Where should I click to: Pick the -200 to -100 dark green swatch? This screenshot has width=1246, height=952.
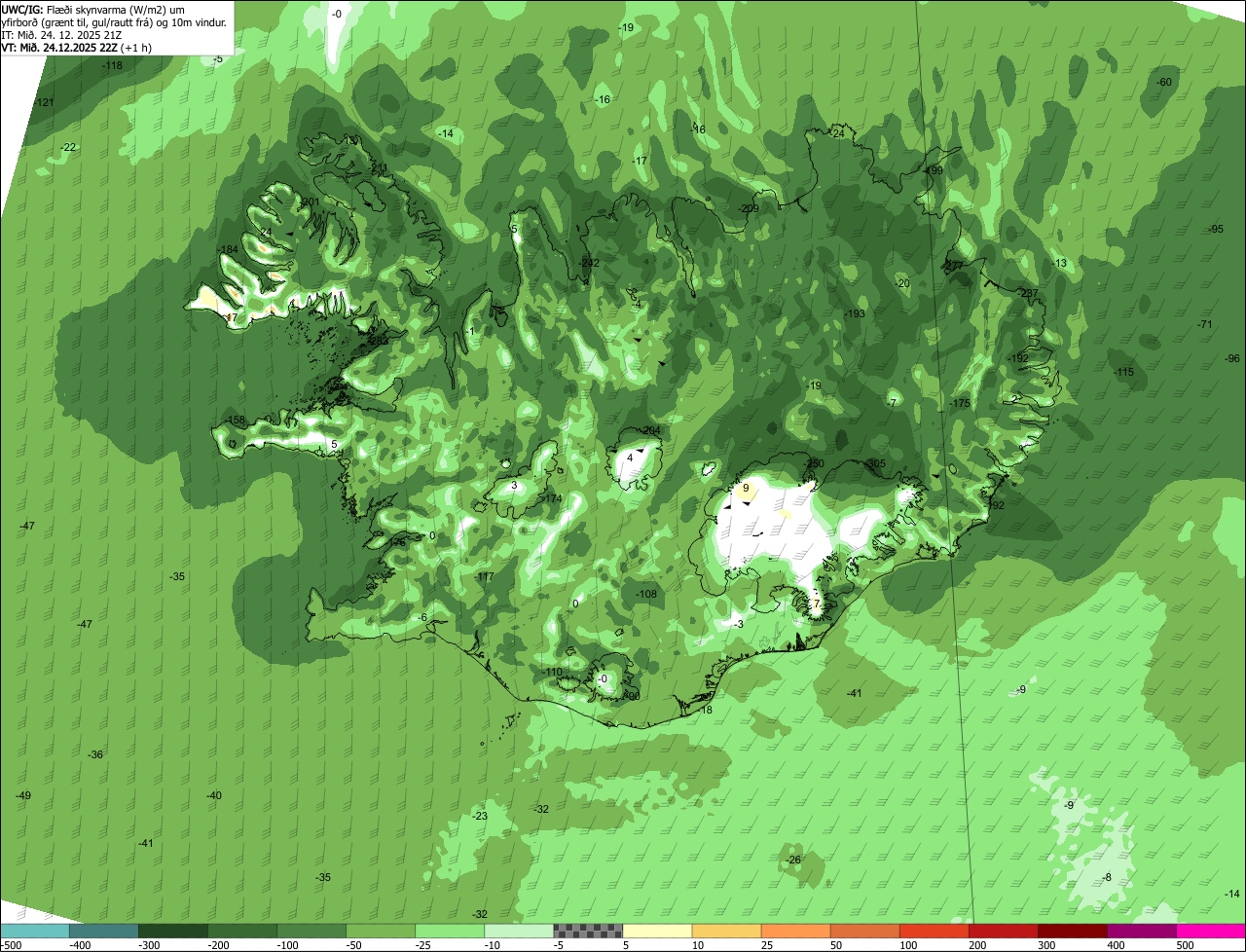242,931
